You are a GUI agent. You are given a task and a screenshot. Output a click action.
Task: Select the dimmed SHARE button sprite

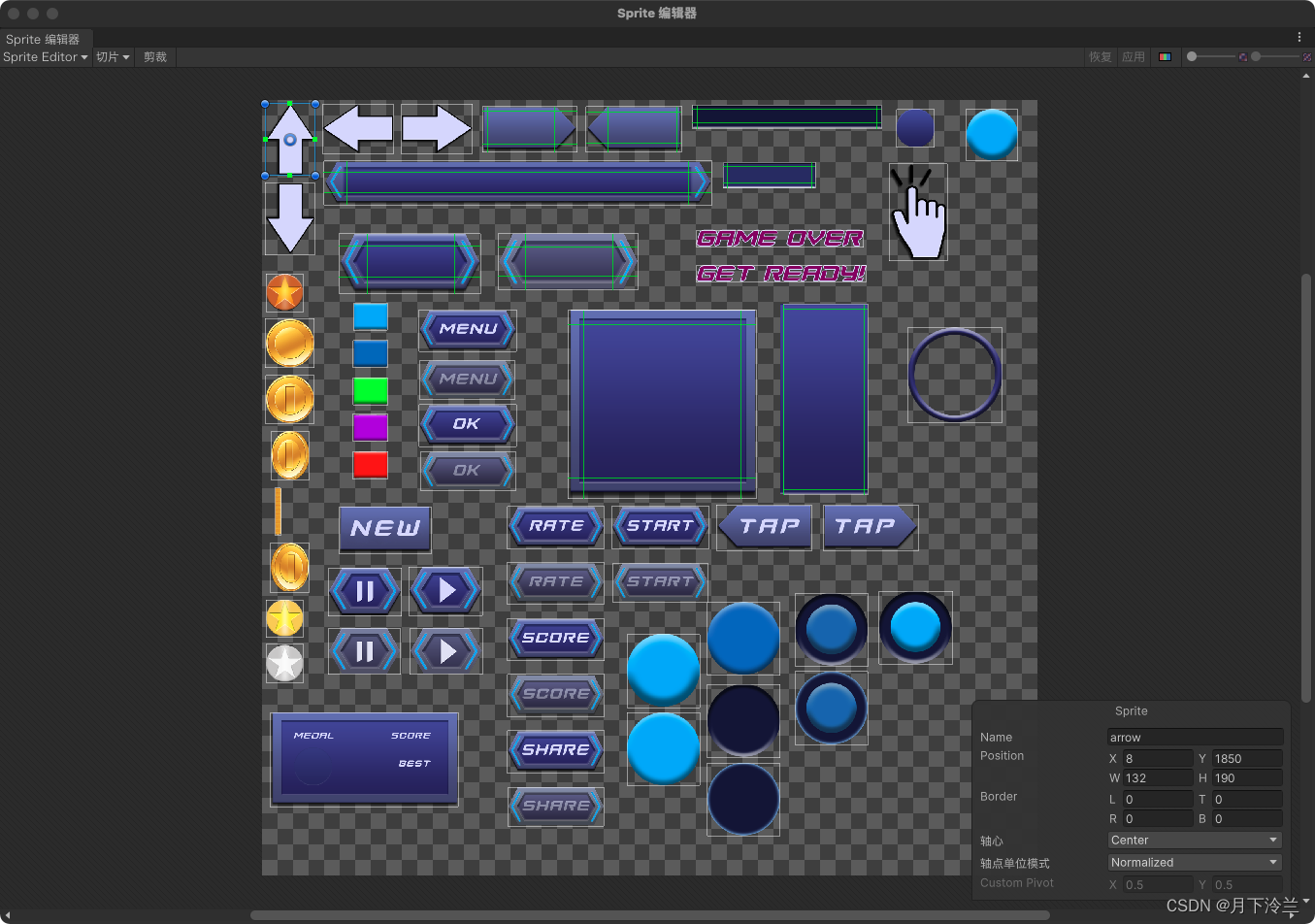(556, 807)
